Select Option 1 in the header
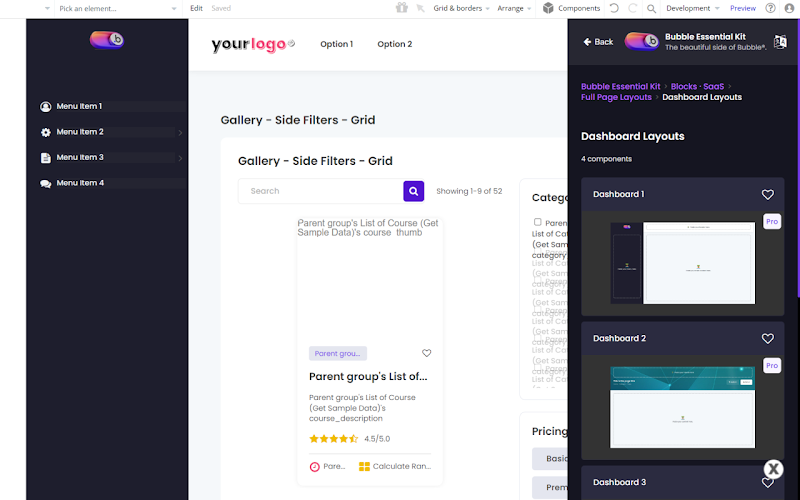The height and width of the screenshot is (500, 800). pyautogui.click(x=336, y=44)
